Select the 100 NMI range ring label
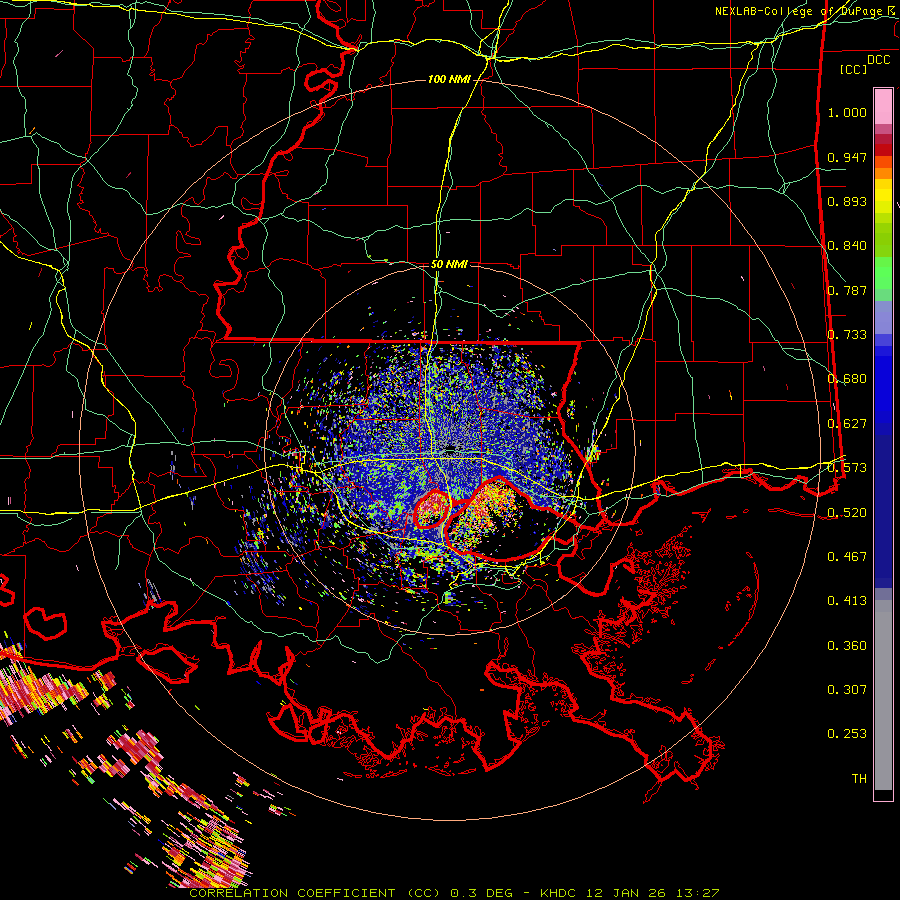This screenshot has height=900, width=900. (448, 79)
